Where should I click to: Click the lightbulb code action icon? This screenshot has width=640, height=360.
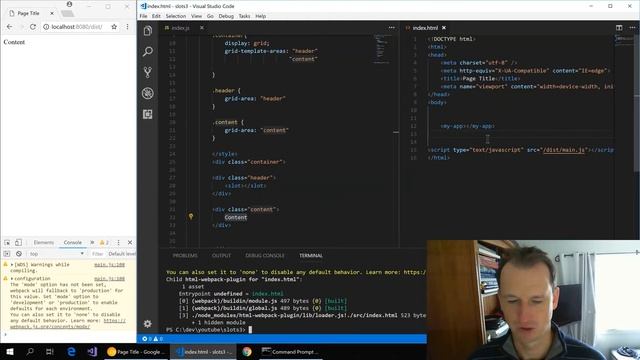click(191, 217)
